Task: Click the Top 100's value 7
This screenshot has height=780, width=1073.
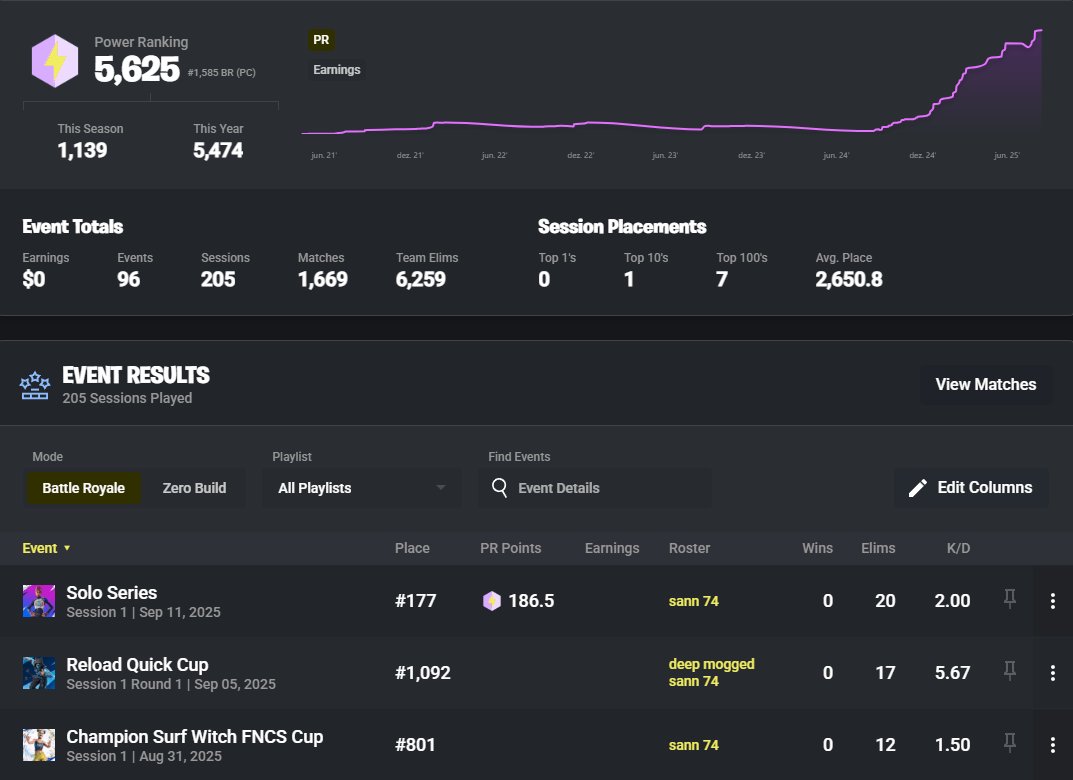Action: pos(721,279)
